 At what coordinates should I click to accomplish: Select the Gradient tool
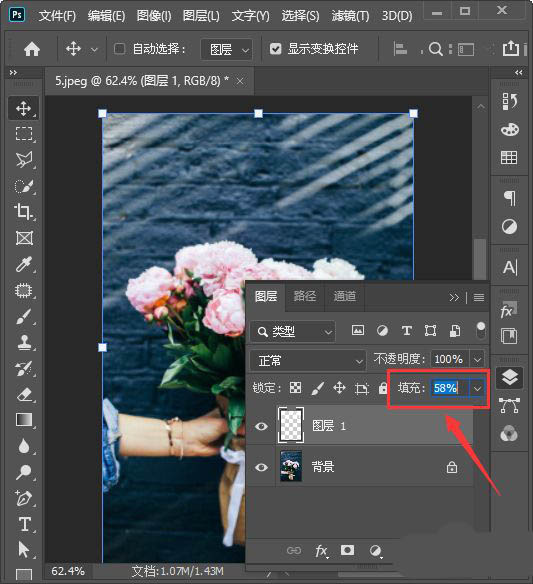coord(24,420)
